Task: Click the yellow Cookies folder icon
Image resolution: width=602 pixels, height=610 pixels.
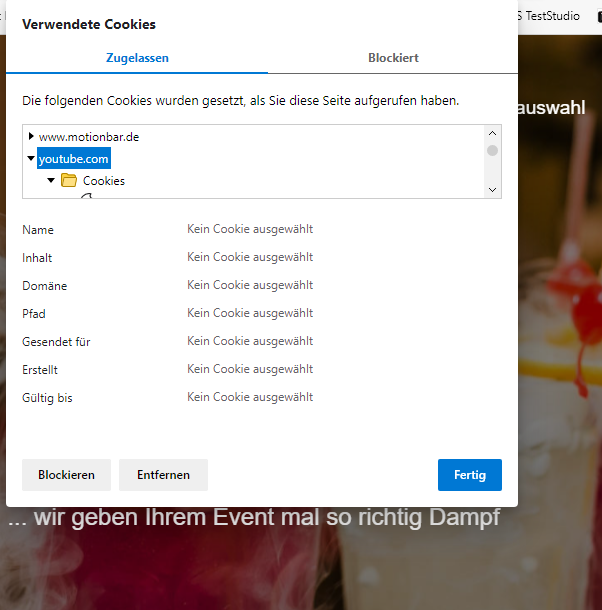Action: tap(69, 181)
